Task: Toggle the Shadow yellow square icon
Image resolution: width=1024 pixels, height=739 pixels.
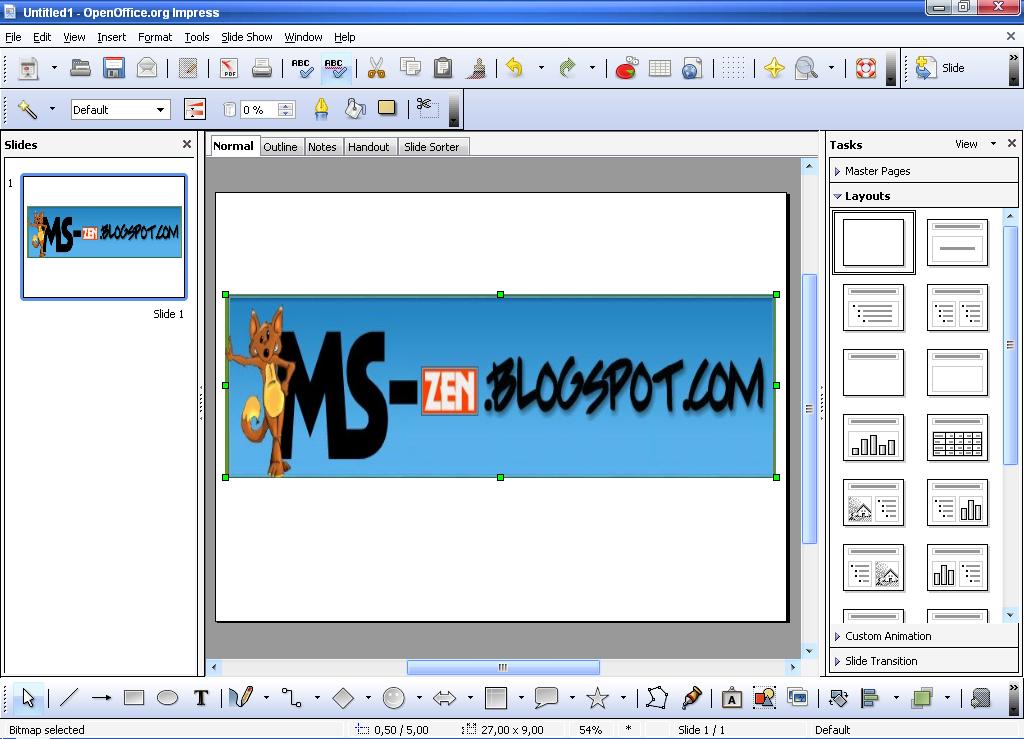Action: pyautogui.click(x=387, y=108)
